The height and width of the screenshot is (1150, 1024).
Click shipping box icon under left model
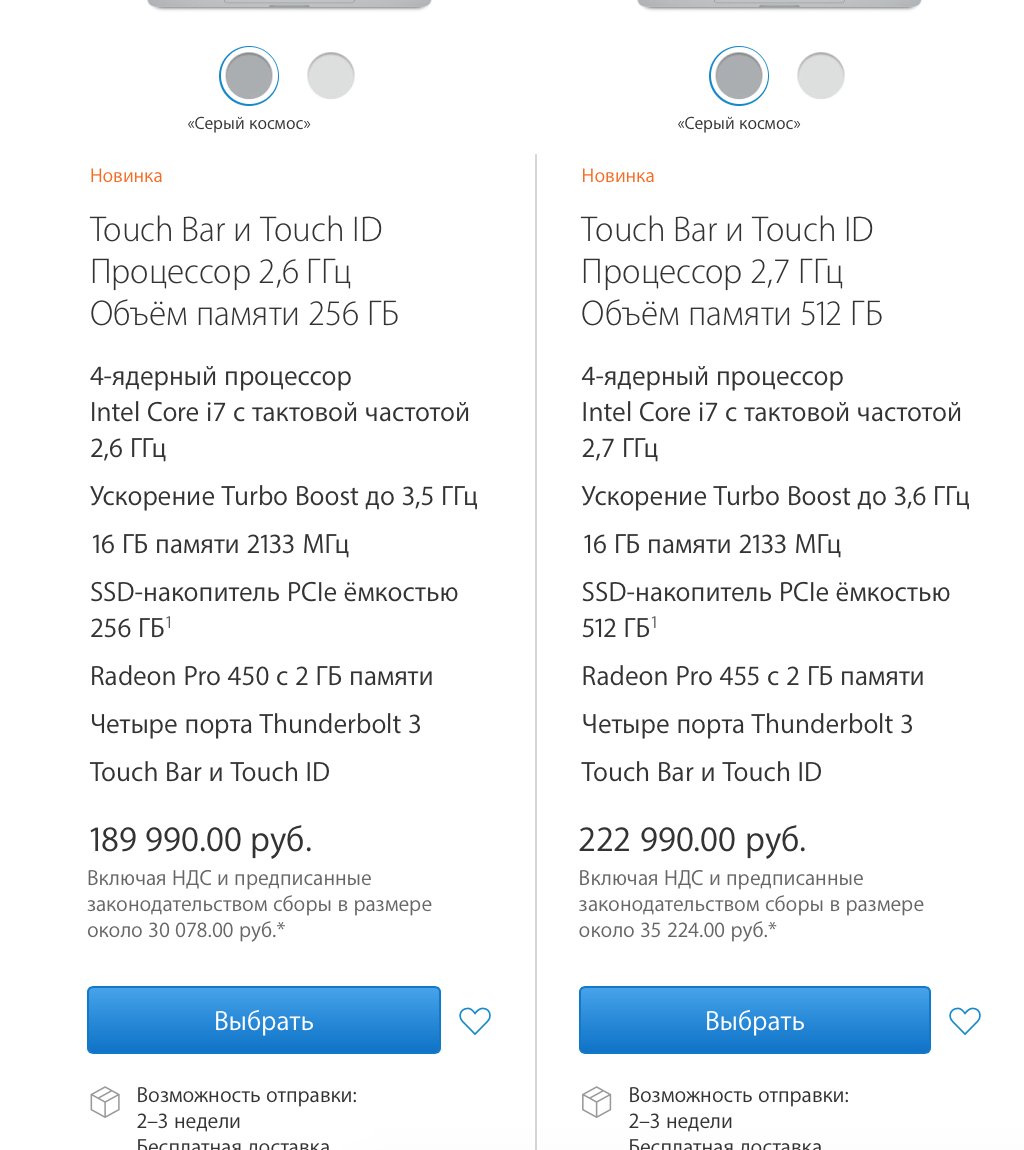pos(105,1102)
